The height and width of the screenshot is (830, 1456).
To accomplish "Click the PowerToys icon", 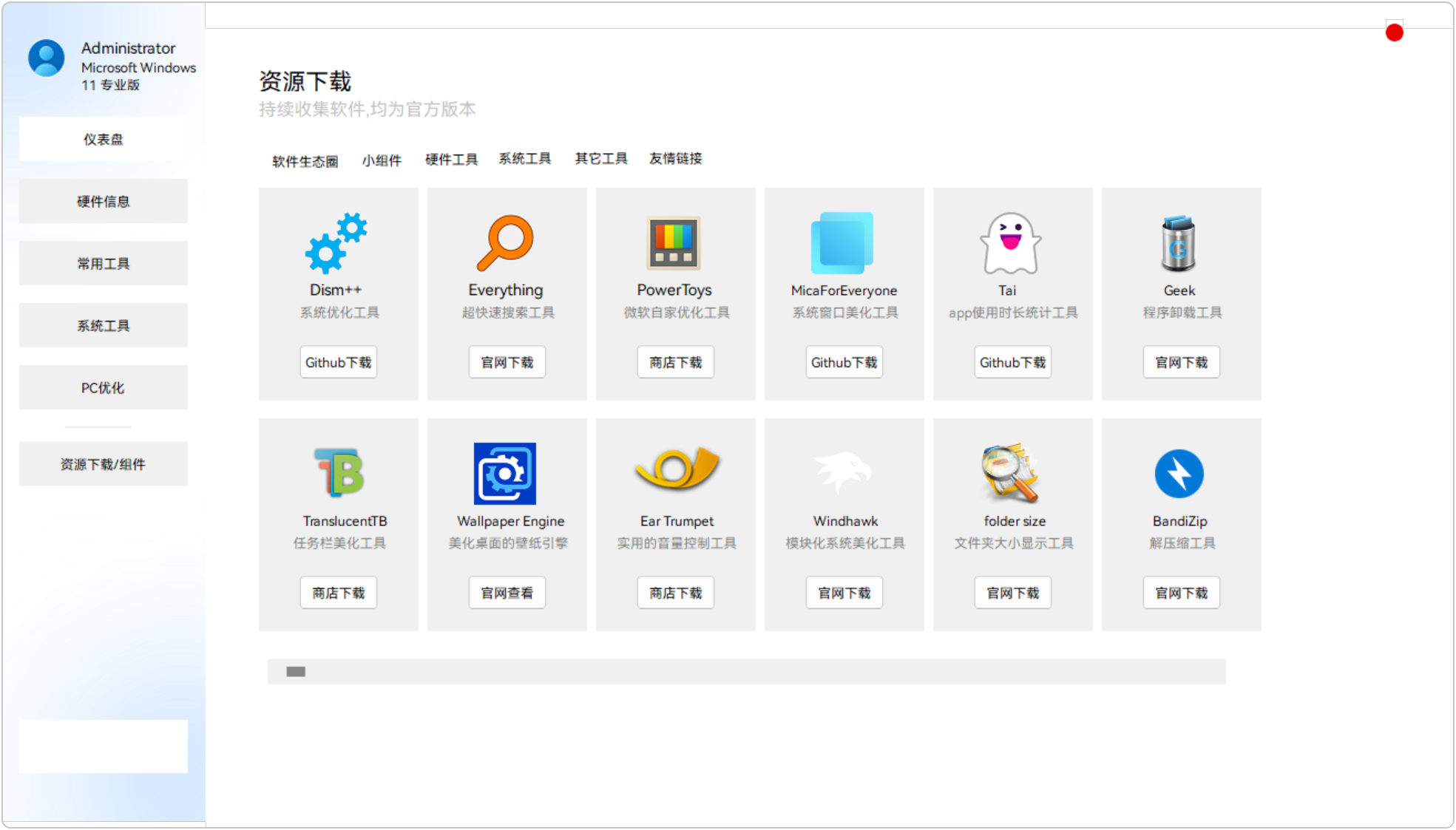I will 674,243.
